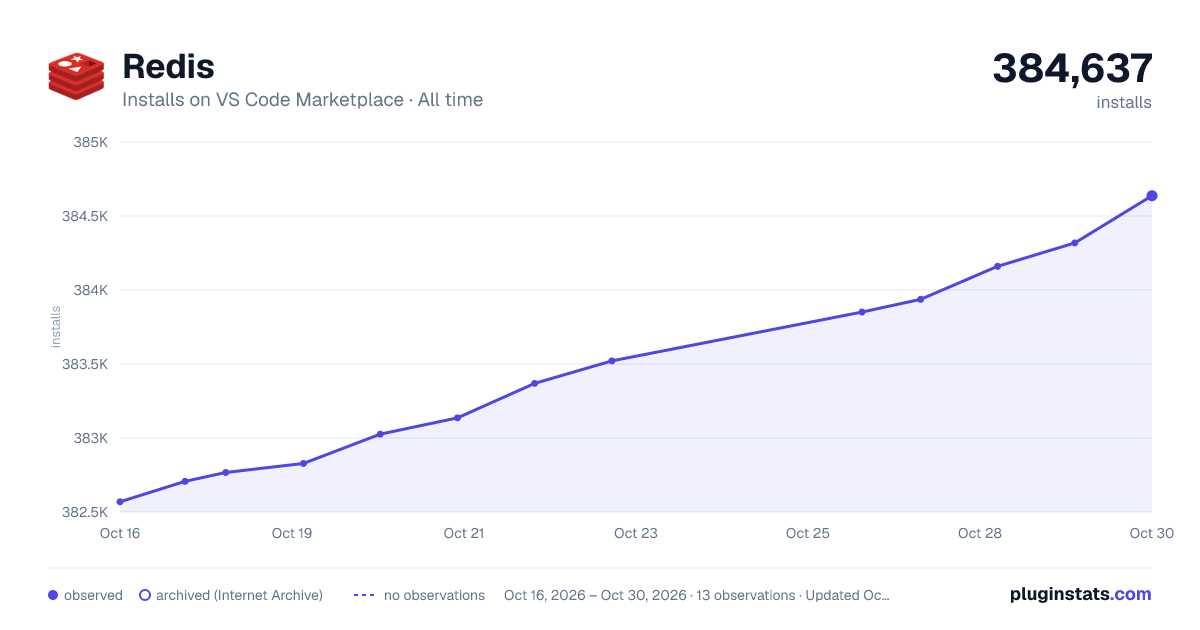1200x630 pixels.
Task: Select the data point just above 383.5K line
Action: coord(612,361)
